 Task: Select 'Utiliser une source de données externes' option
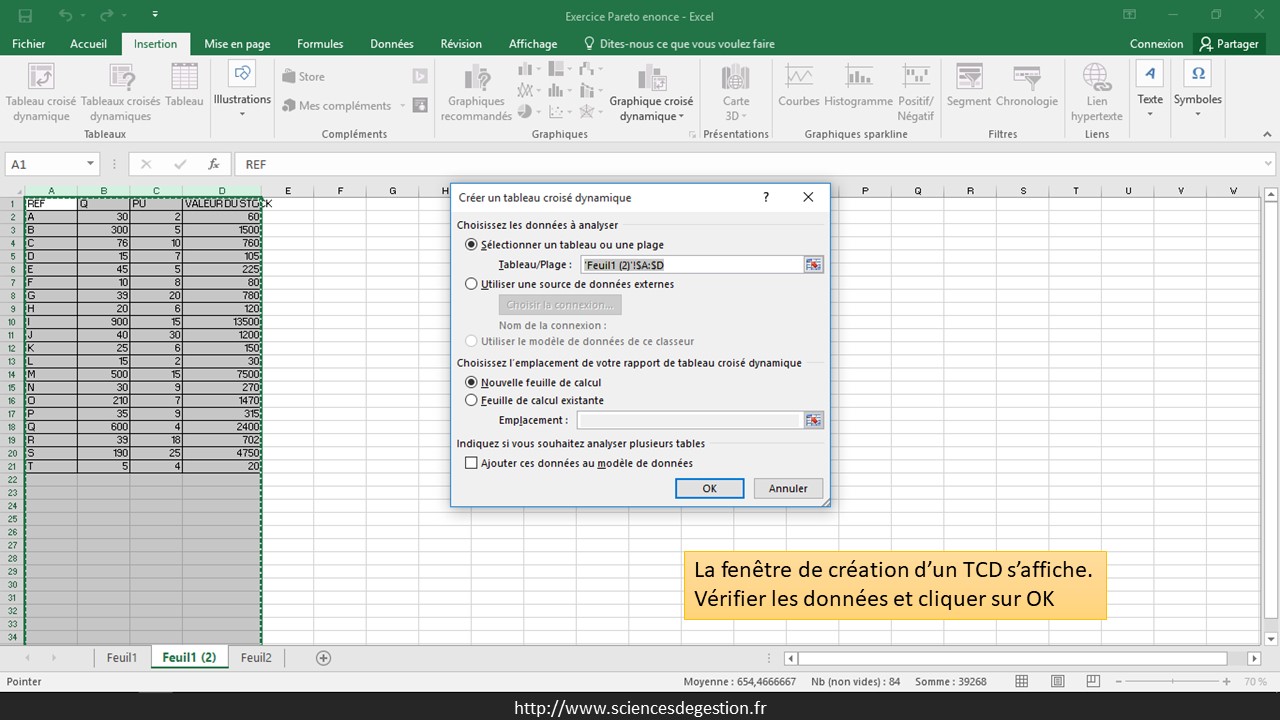[472, 284]
